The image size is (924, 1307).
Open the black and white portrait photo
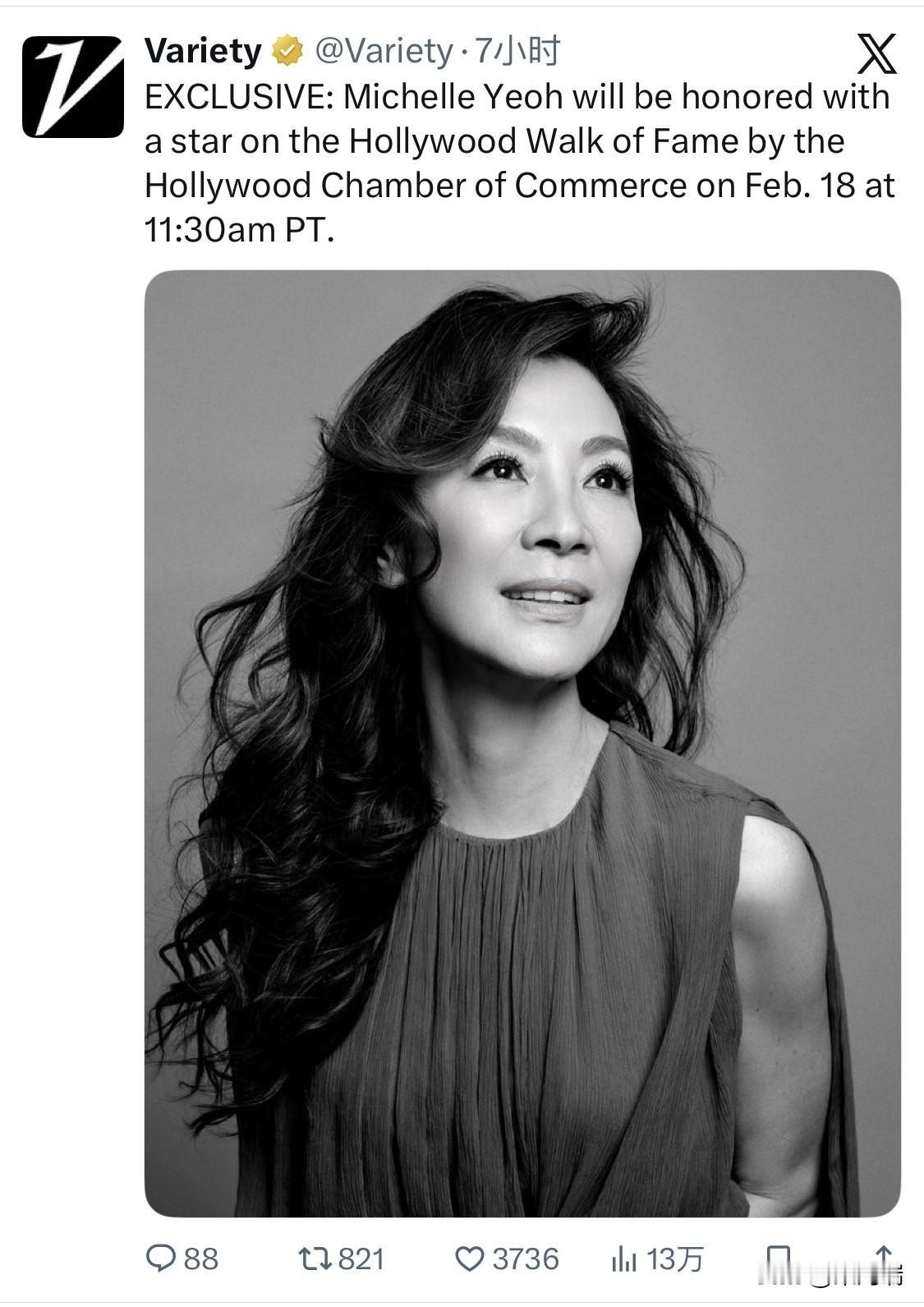tap(522, 743)
